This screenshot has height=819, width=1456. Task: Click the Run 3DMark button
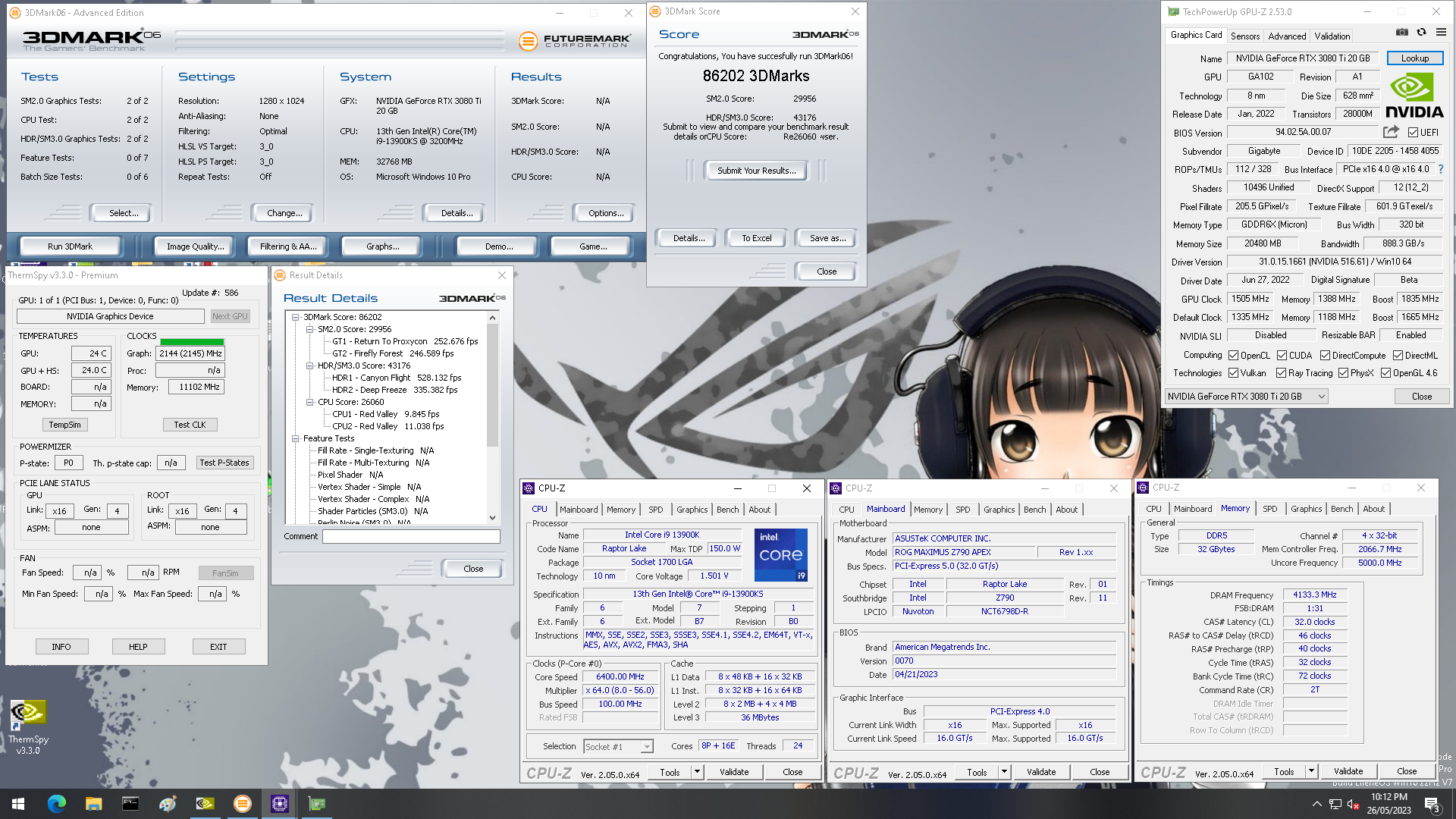point(70,246)
